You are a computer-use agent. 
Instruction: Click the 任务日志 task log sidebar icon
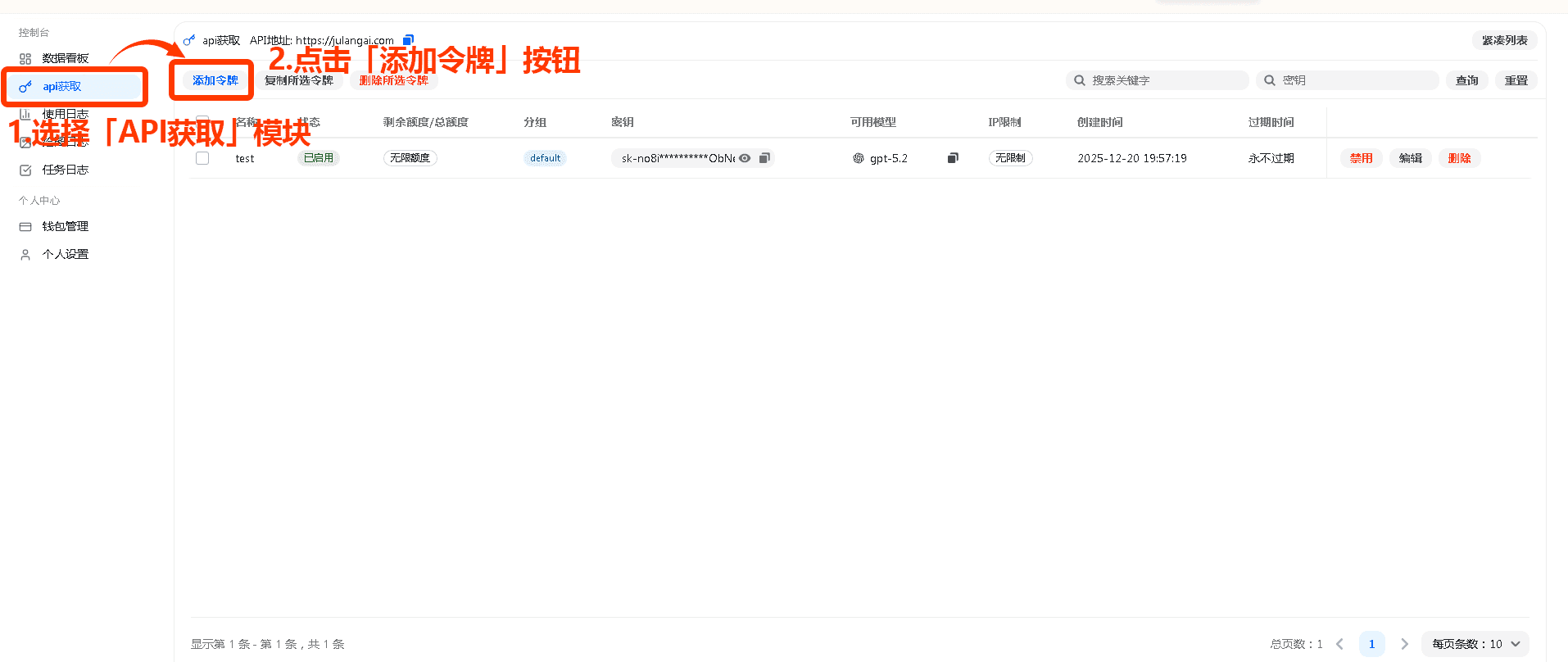[x=25, y=170]
